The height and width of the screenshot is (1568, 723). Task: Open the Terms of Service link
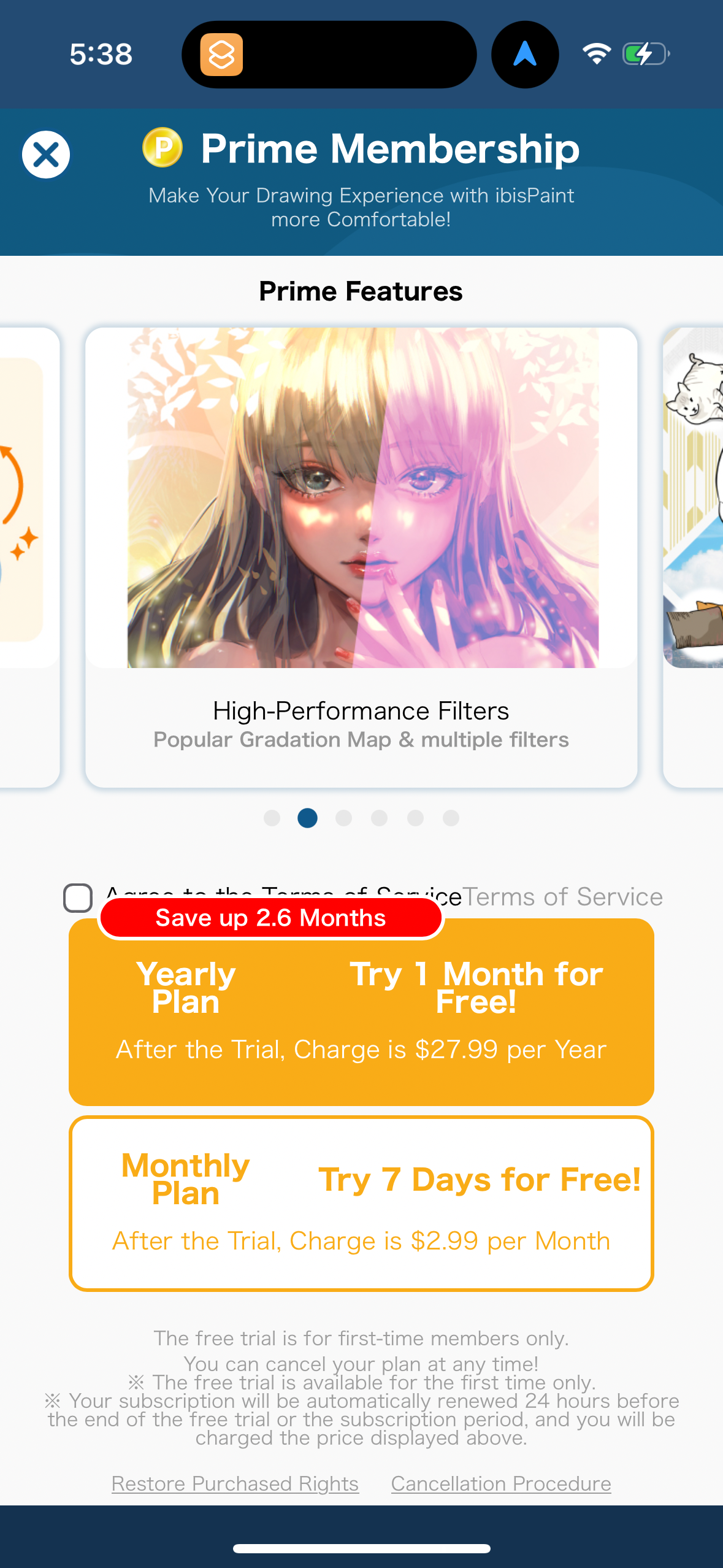pyautogui.click(x=562, y=896)
